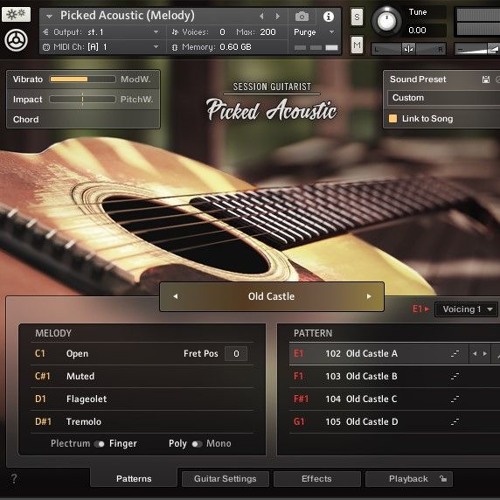Screen dimensions: 500x500
Task: Click the voices icon beside Voices
Action: coord(175,32)
